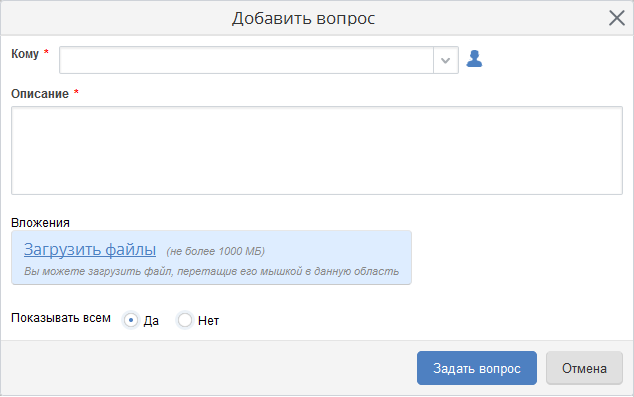The height and width of the screenshot is (397, 634).
Task: Click inside the Кому recipient field
Action: tap(247, 60)
